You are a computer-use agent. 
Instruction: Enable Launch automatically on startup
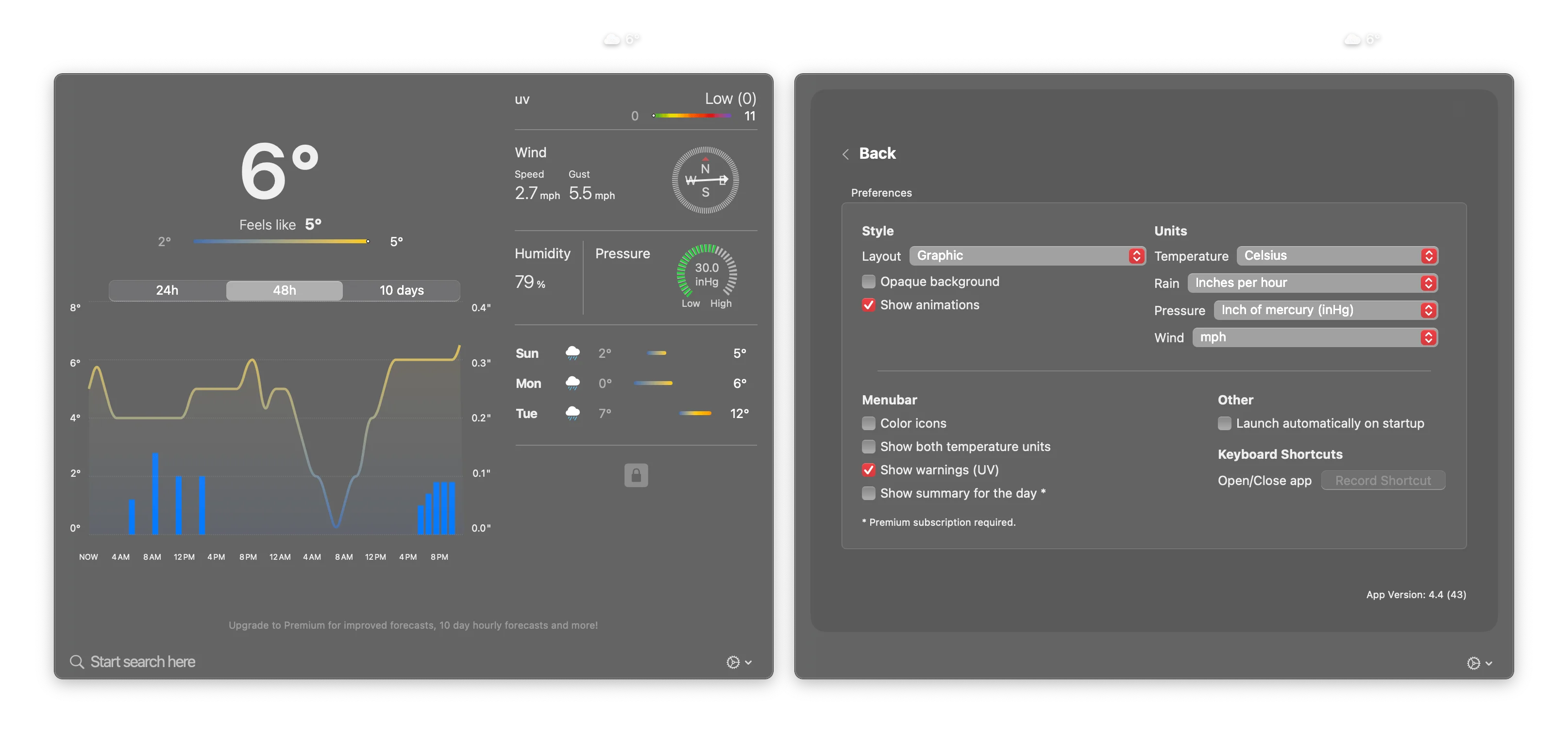pyautogui.click(x=1224, y=423)
